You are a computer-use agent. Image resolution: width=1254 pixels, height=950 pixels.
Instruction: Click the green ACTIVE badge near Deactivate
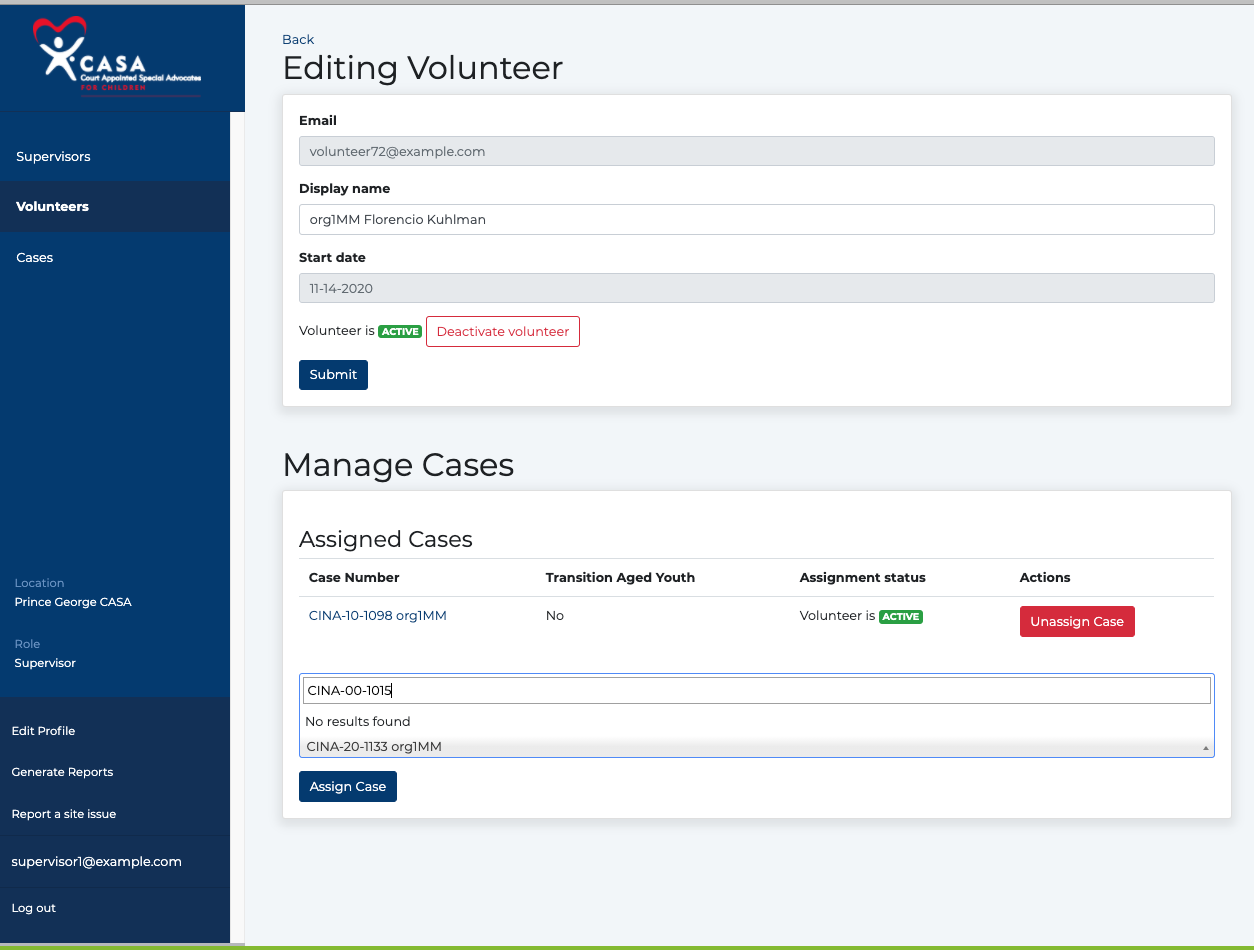tap(400, 332)
